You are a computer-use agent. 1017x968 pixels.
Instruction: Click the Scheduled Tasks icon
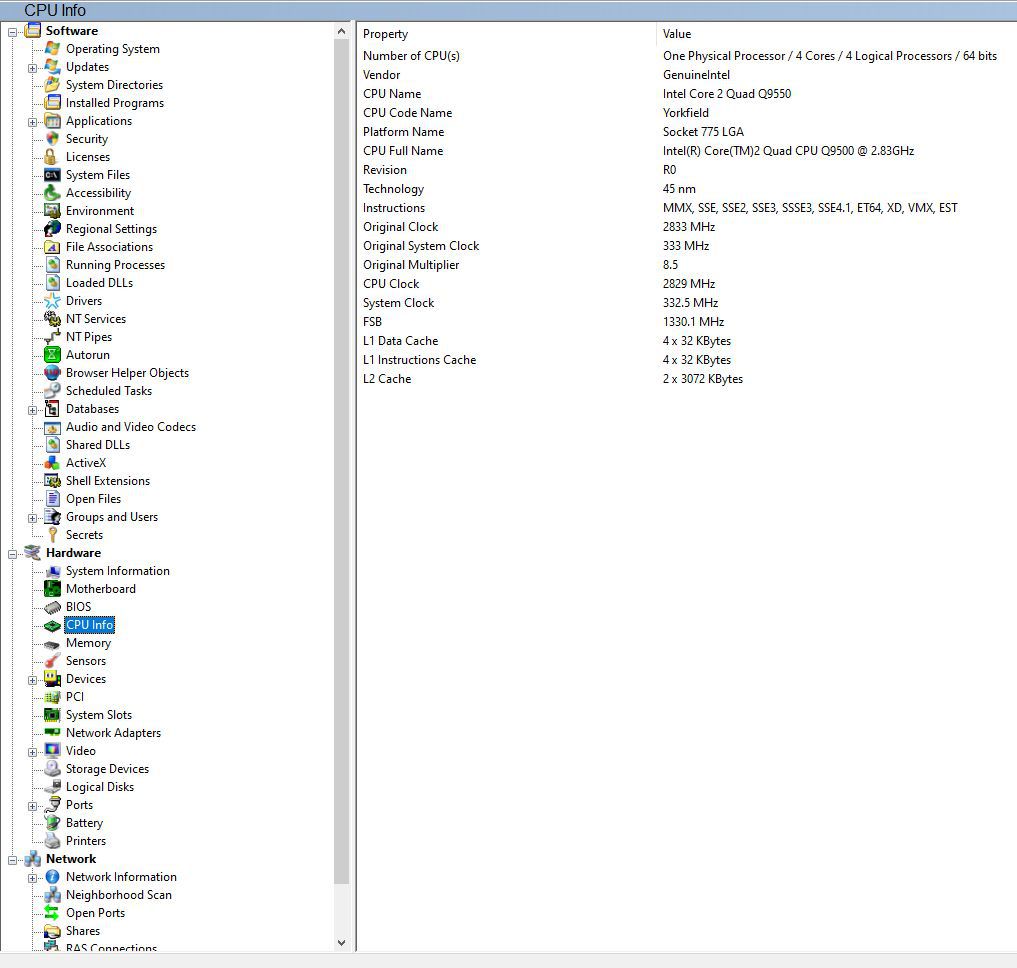(53, 391)
